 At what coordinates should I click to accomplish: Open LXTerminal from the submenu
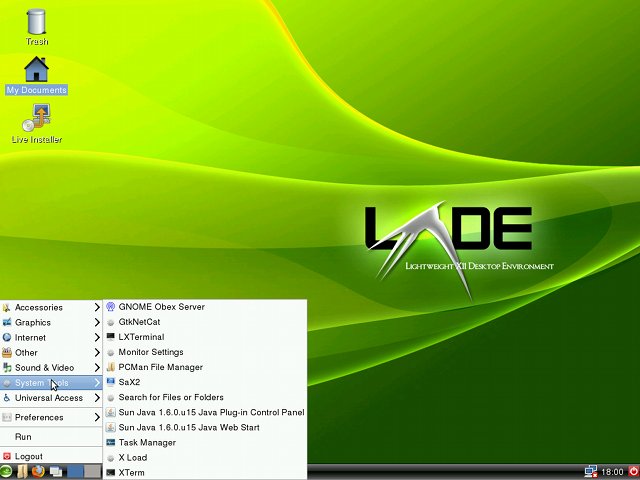coord(205,337)
